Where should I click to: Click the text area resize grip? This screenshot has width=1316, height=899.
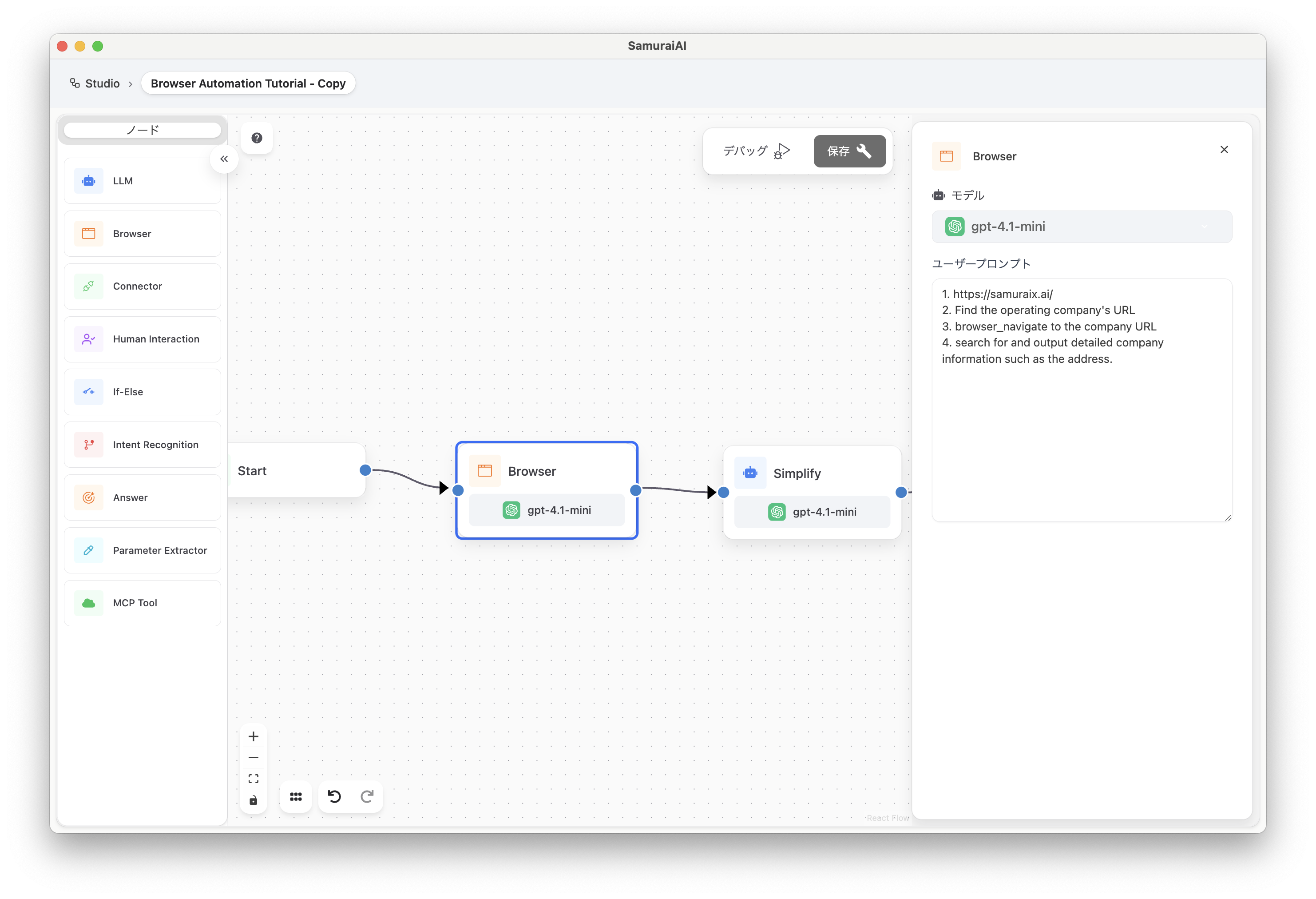[x=1228, y=517]
